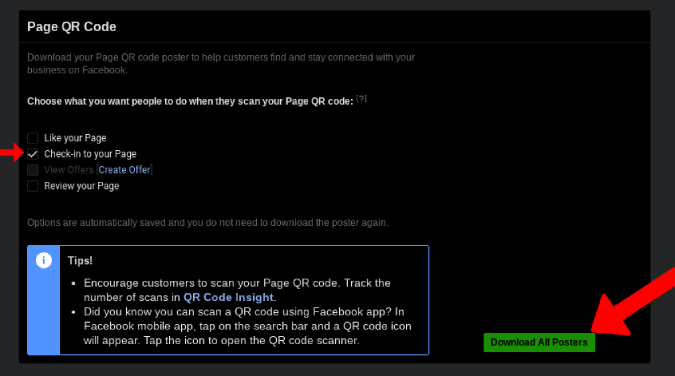Click the Tips! heading text
675x376 pixels.
(x=80, y=261)
